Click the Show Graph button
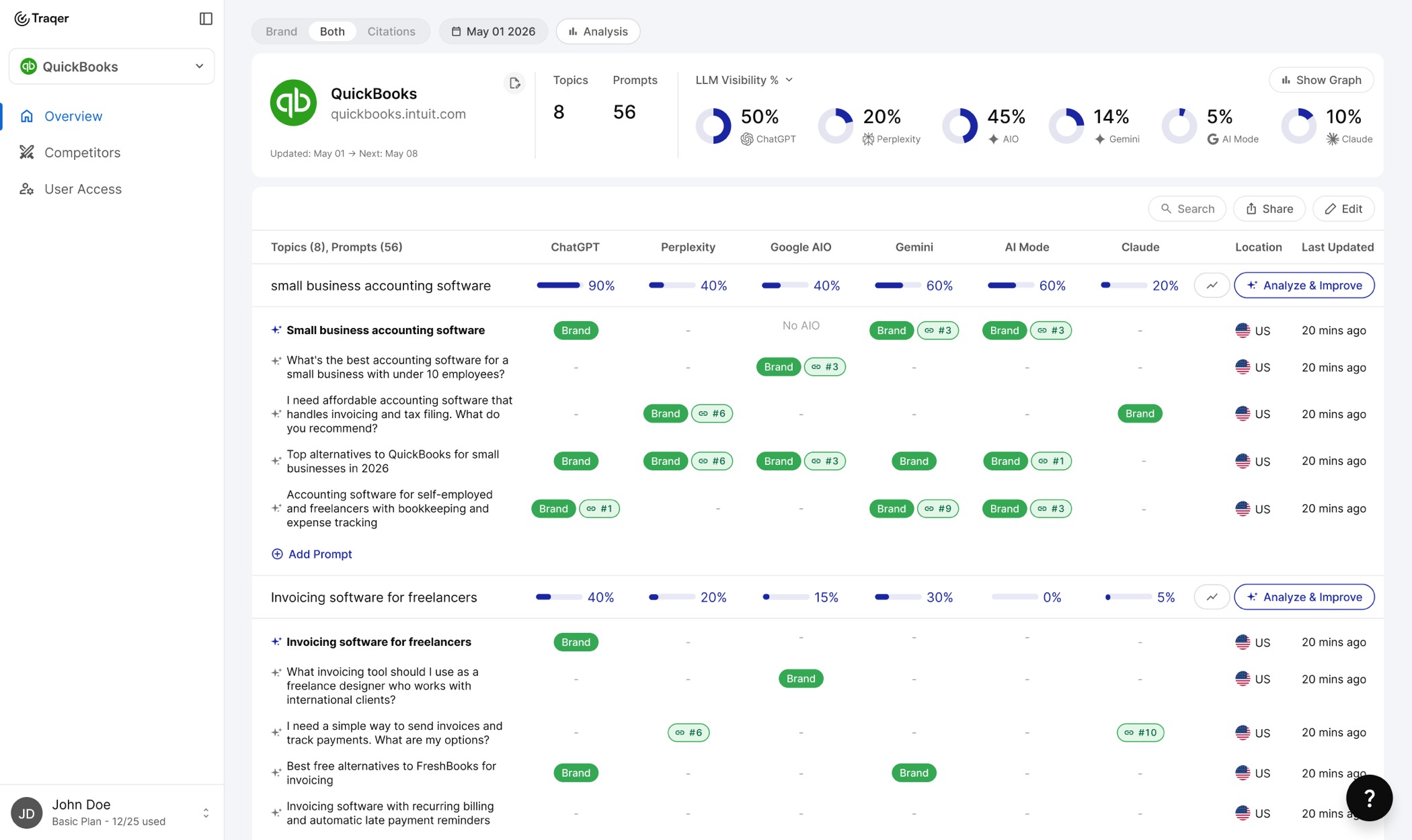This screenshot has height=840, width=1412. 1321,80
